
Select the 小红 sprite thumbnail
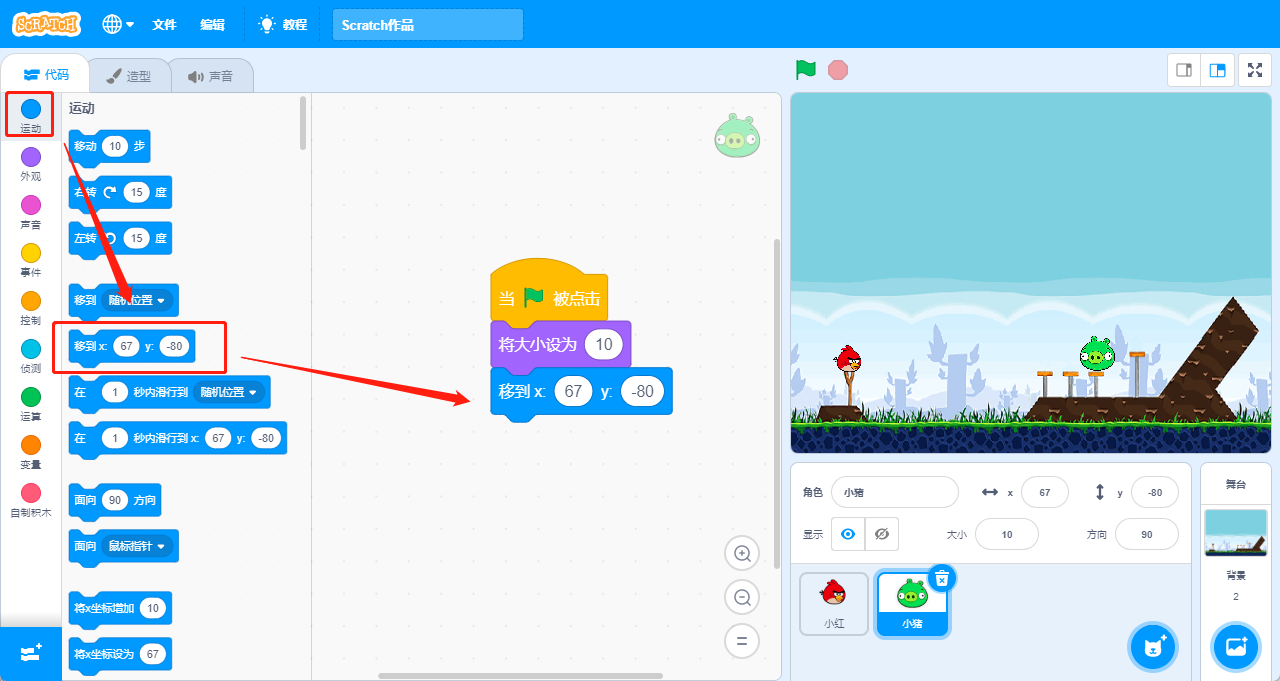pos(834,604)
